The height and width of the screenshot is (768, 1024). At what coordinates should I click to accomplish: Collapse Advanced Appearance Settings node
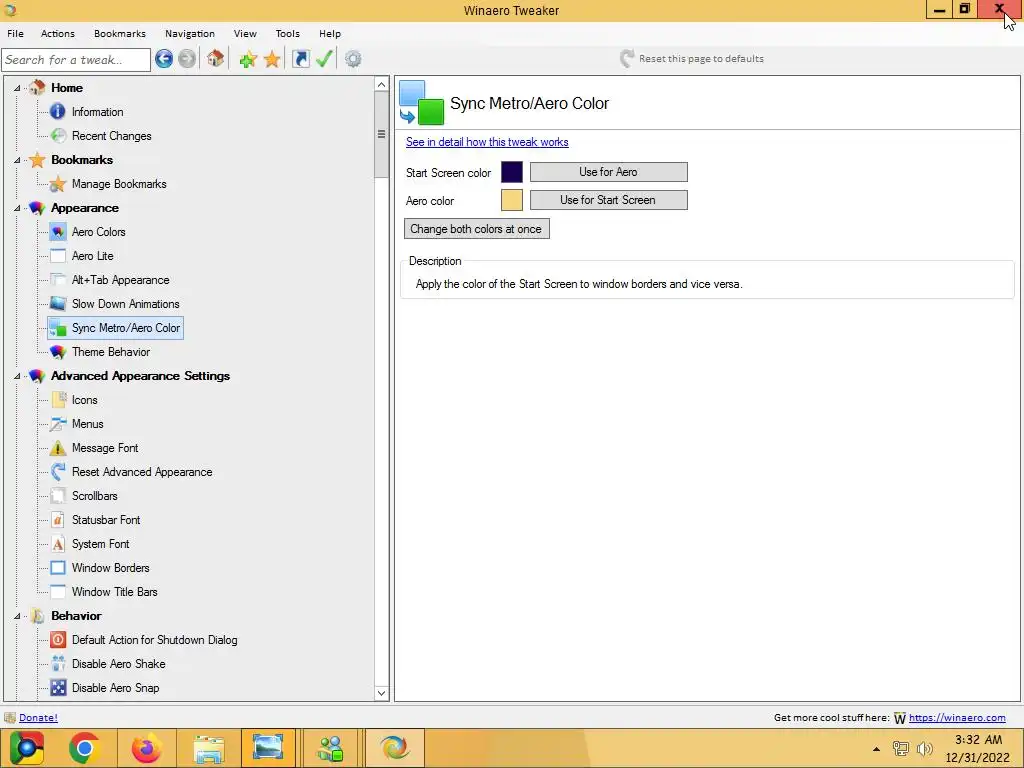[18, 376]
